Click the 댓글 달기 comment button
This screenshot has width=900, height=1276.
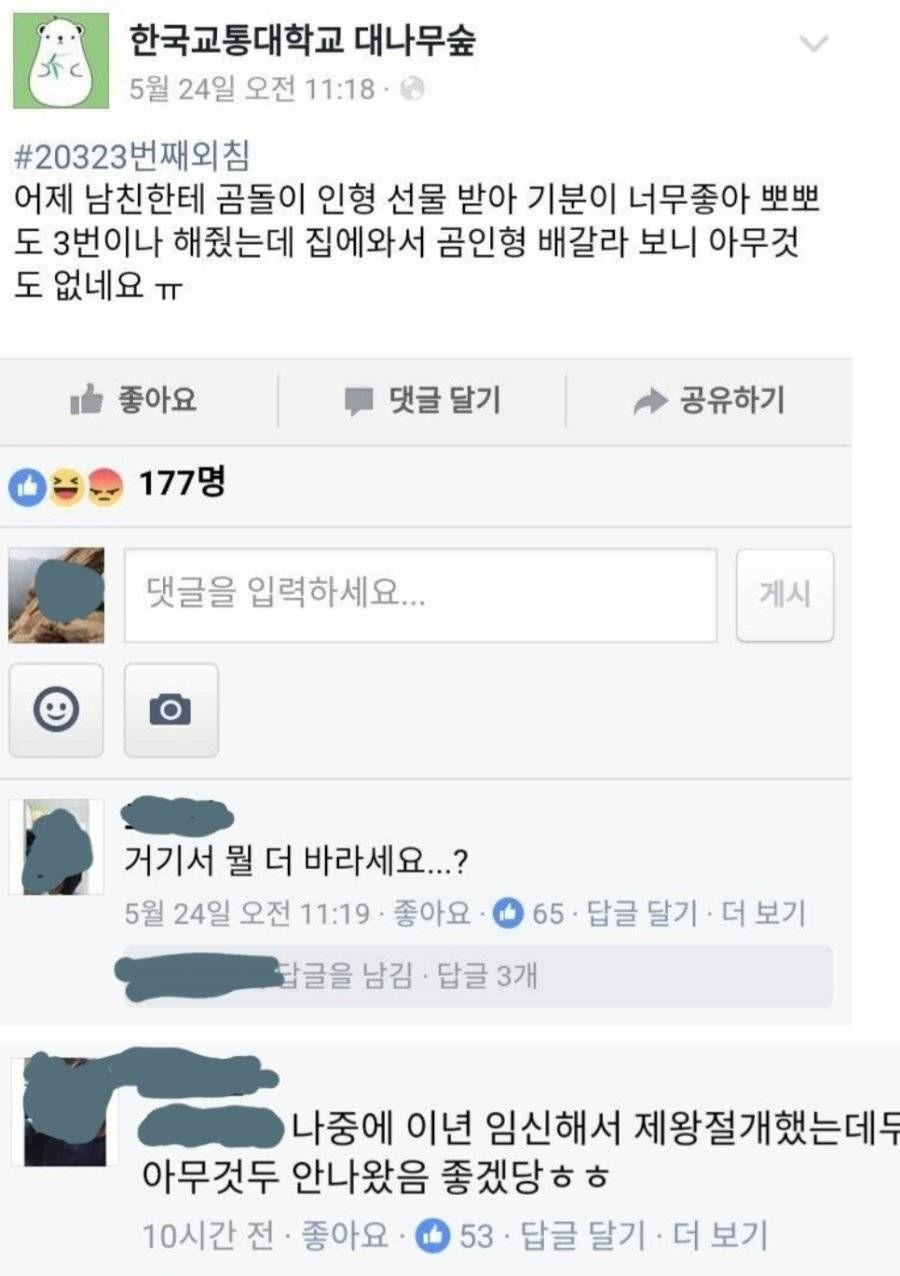[422, 401]
